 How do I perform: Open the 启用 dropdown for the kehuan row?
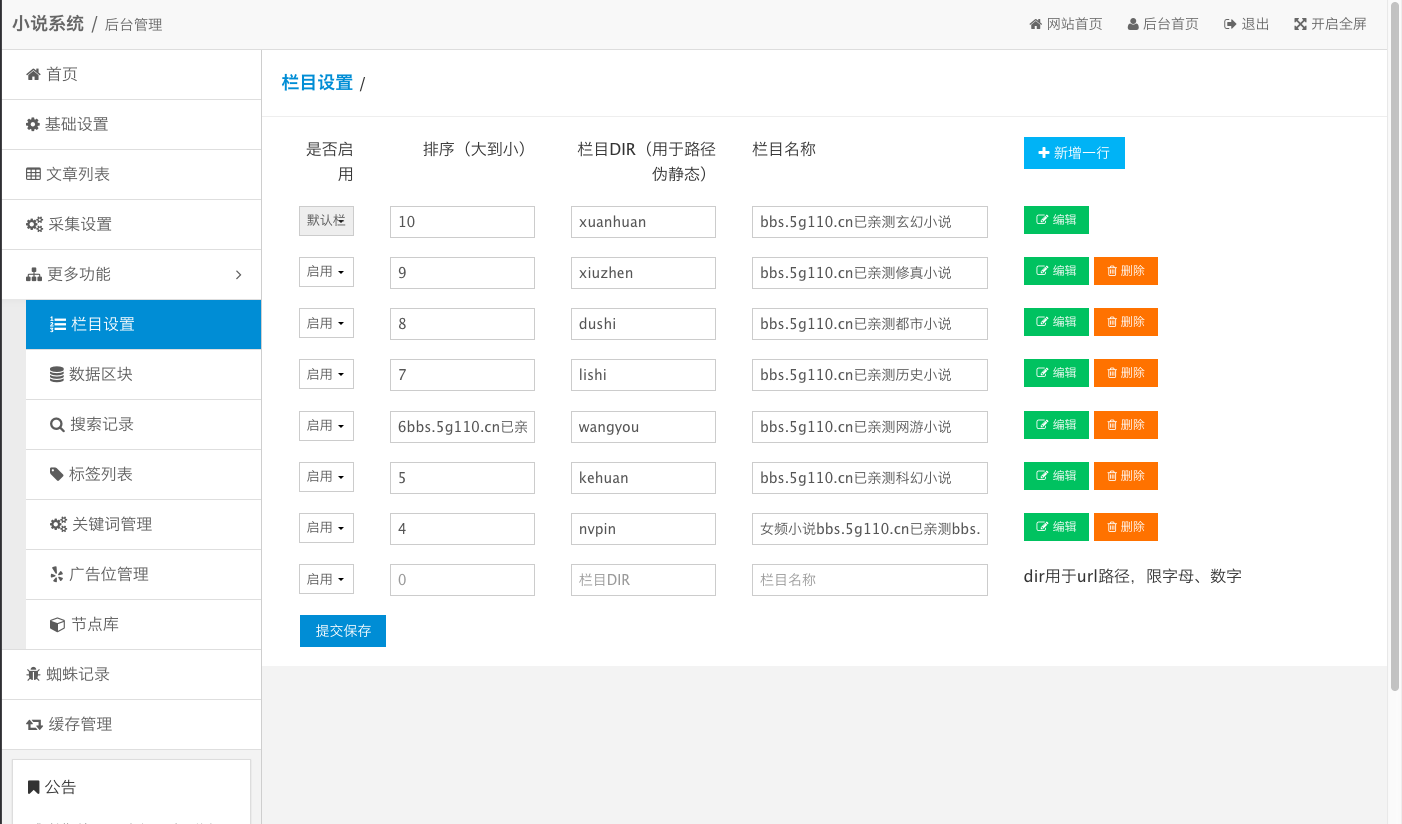point(326,477)
